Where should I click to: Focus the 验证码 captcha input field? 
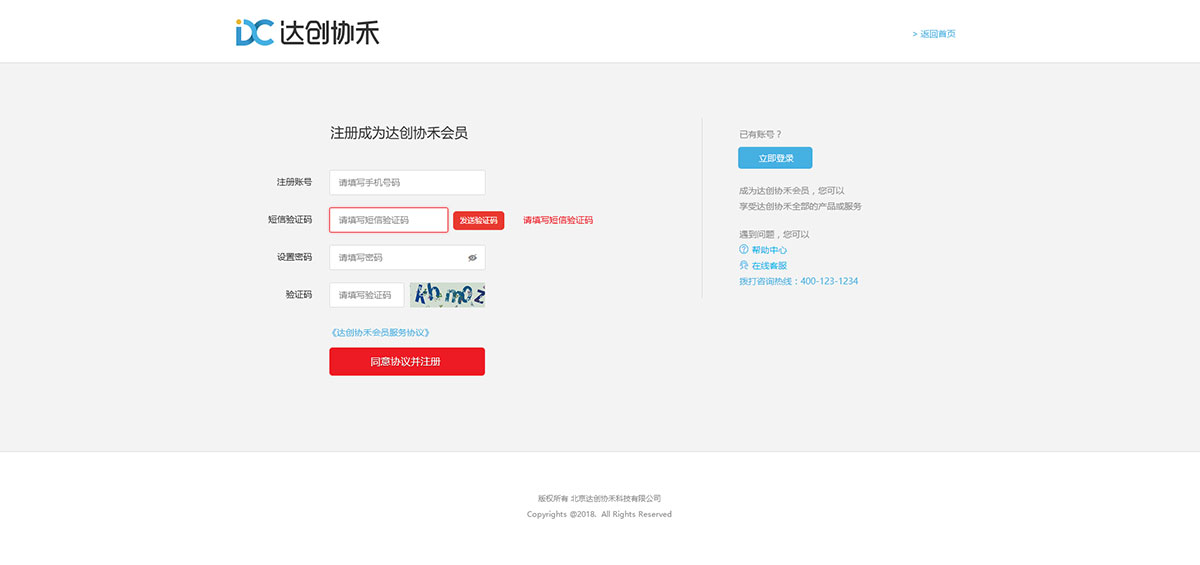367,295
